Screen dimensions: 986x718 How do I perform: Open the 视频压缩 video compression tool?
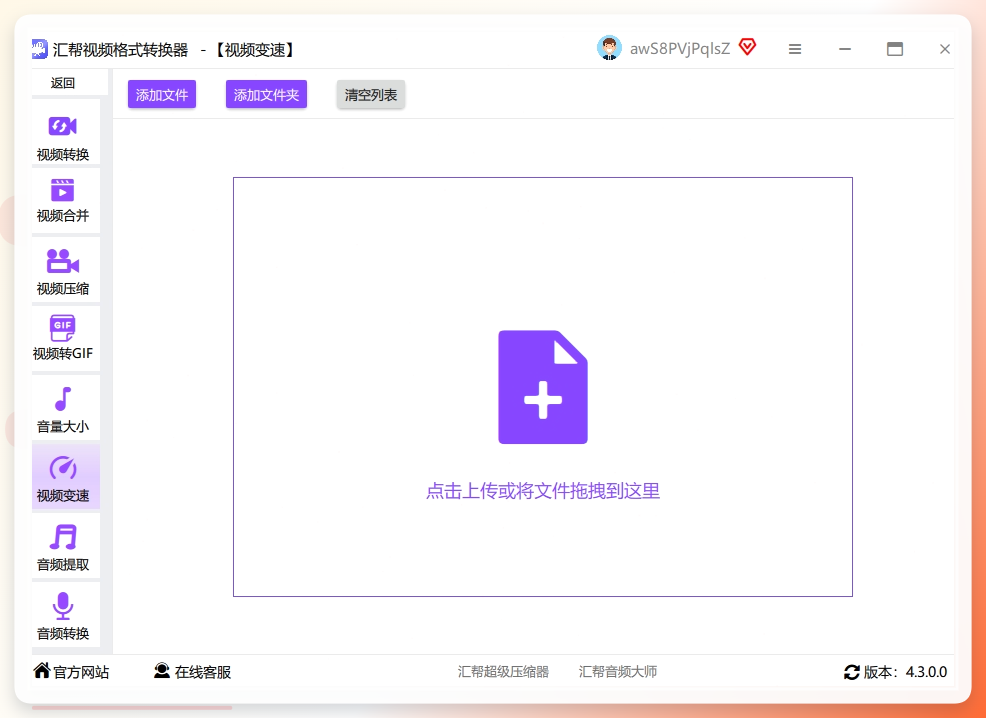pos(65,270)
